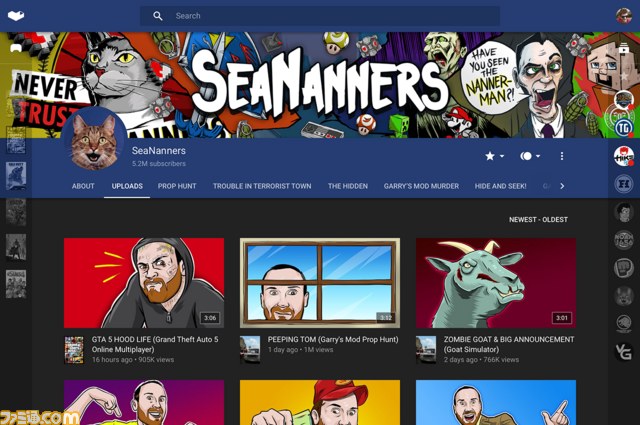Open the bottom game cover in left sidebar
640x425 pixels.
click(16, 284)
